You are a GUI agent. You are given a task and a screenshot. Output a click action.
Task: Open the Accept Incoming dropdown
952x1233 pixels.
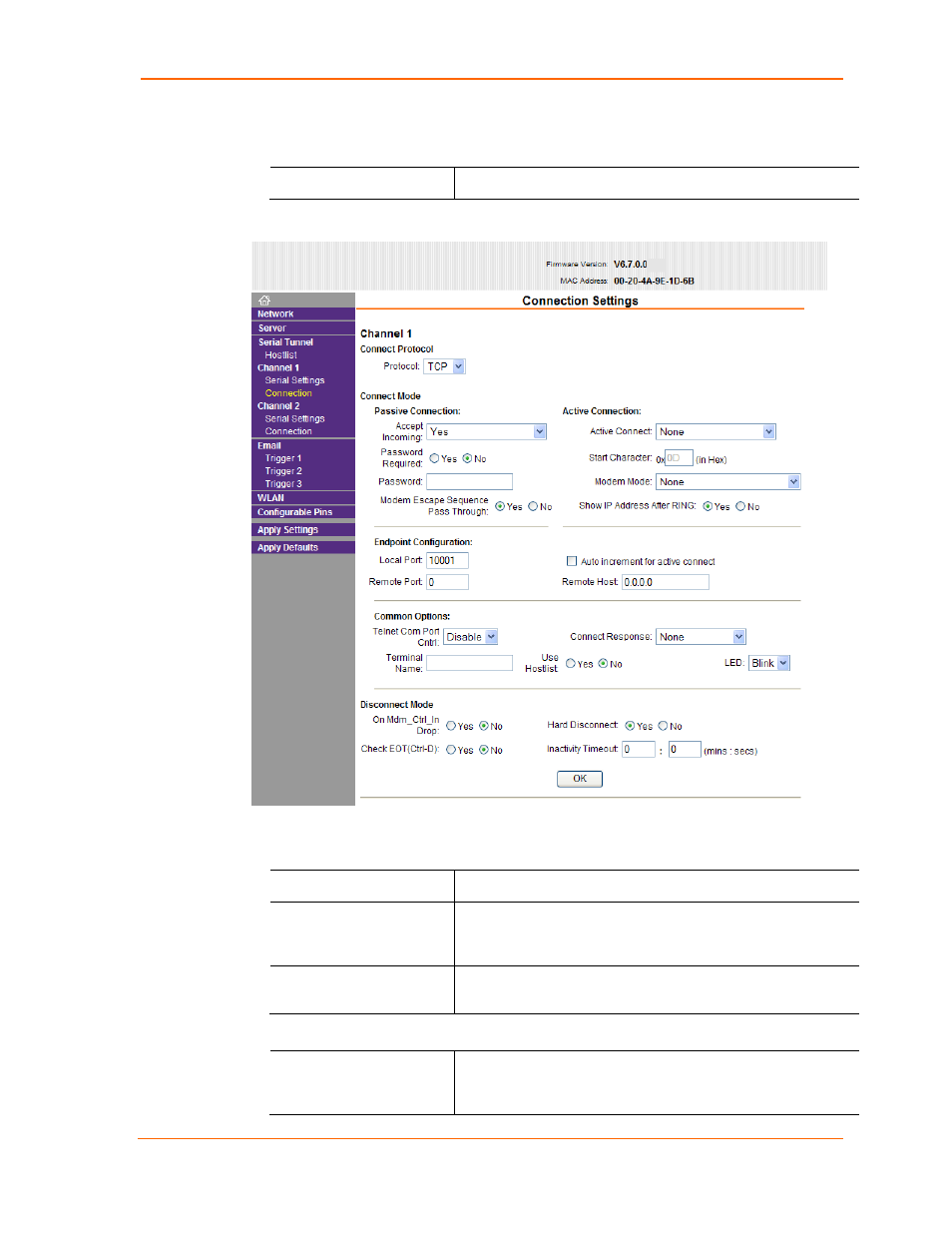(x=487, y=432)
